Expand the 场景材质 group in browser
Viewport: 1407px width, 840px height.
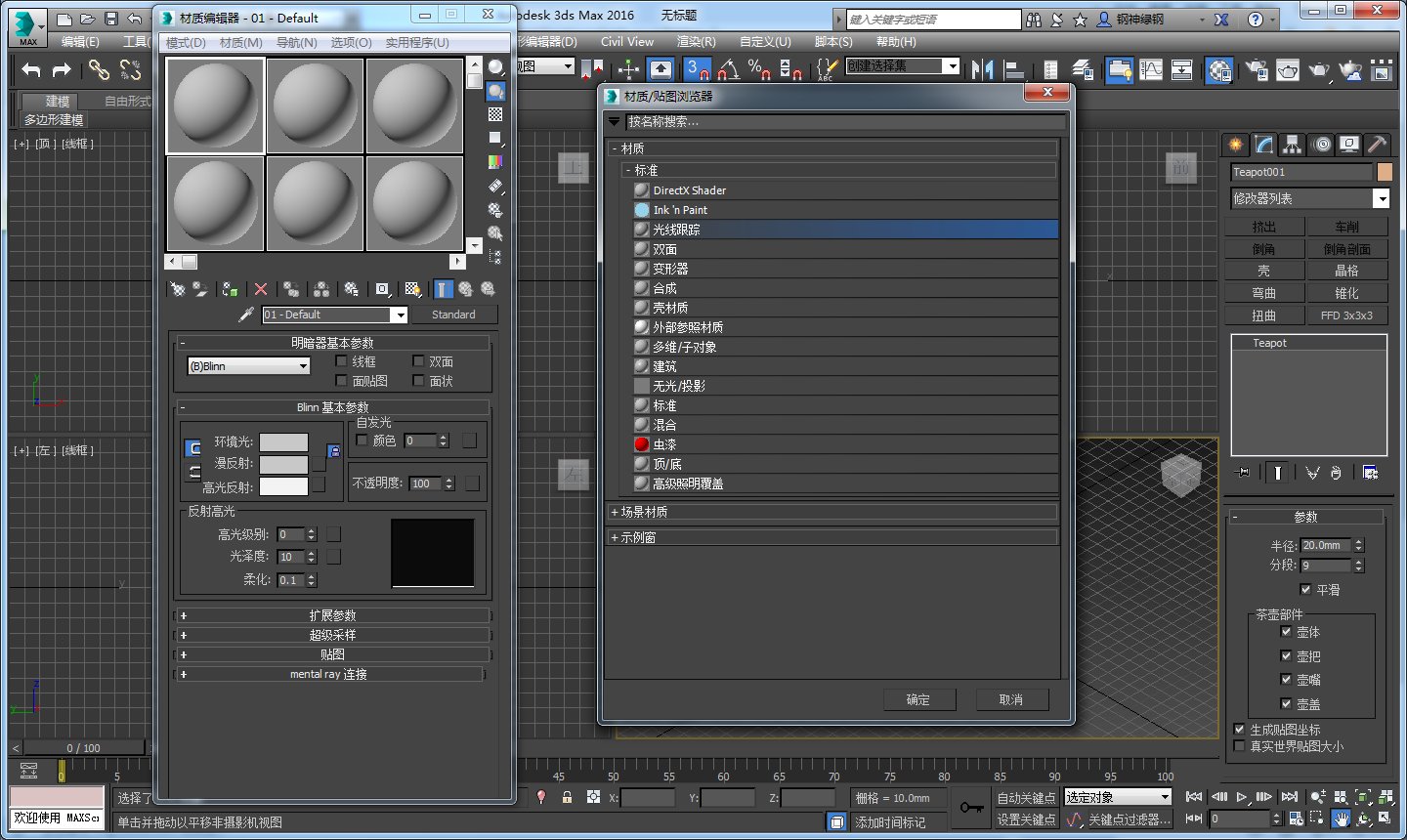(x=832, y=512)
